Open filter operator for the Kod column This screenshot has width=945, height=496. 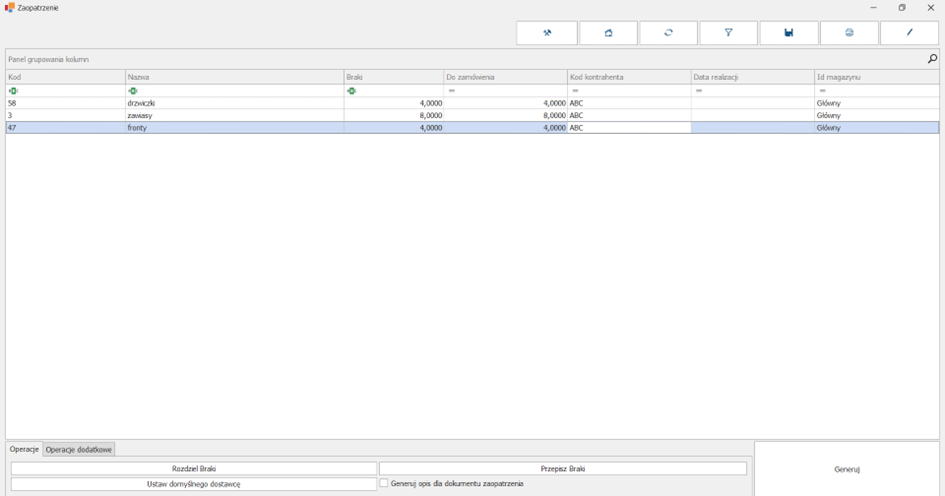[x=13, y=91]
